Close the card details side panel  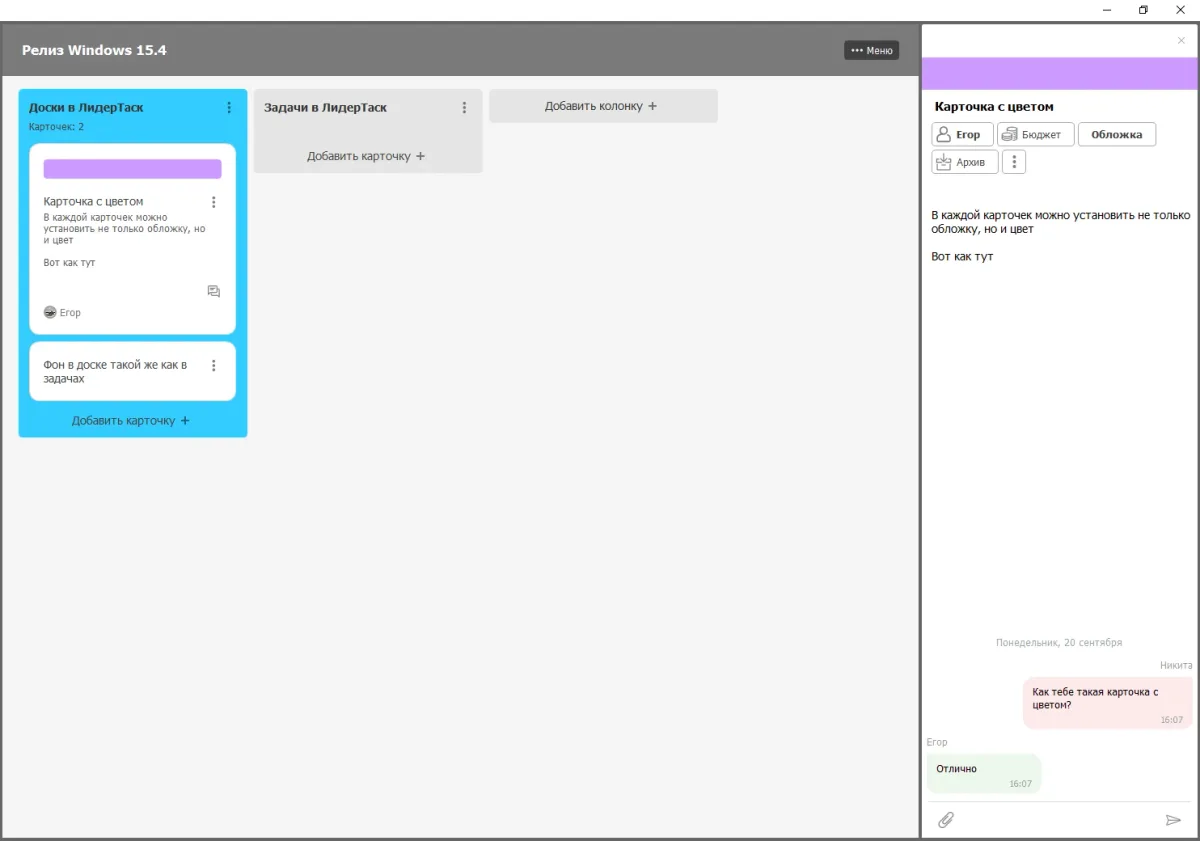tap(1181, 41)
